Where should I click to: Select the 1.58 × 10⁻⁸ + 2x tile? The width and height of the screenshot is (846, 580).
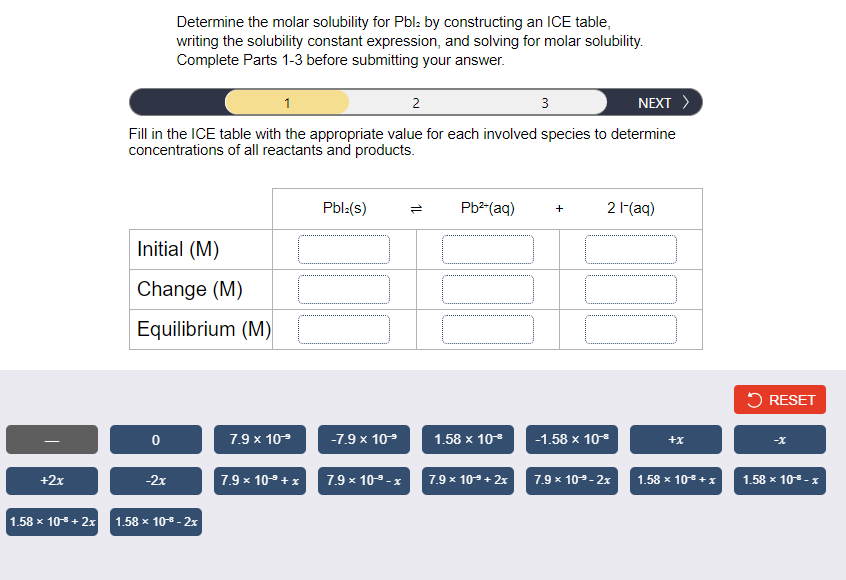pyautogui.click(x=51, y=521)
